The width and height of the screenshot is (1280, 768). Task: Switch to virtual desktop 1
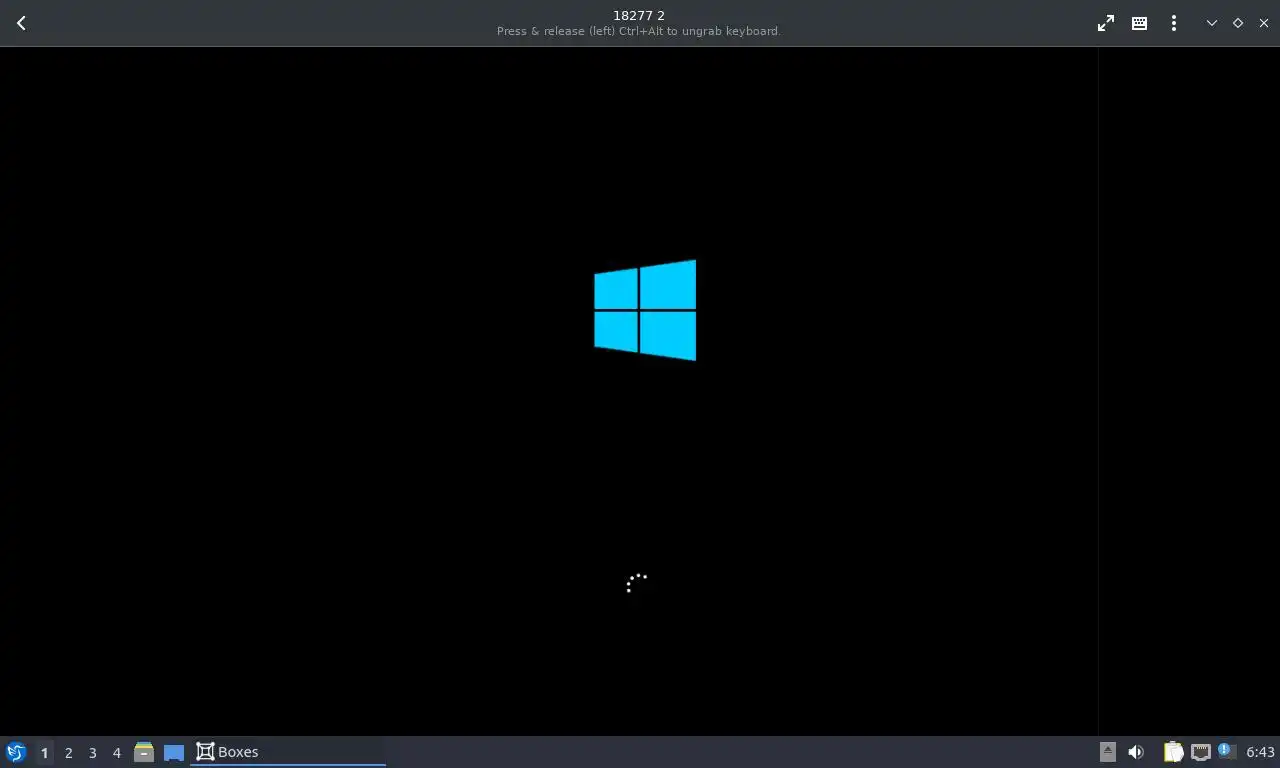44,752
